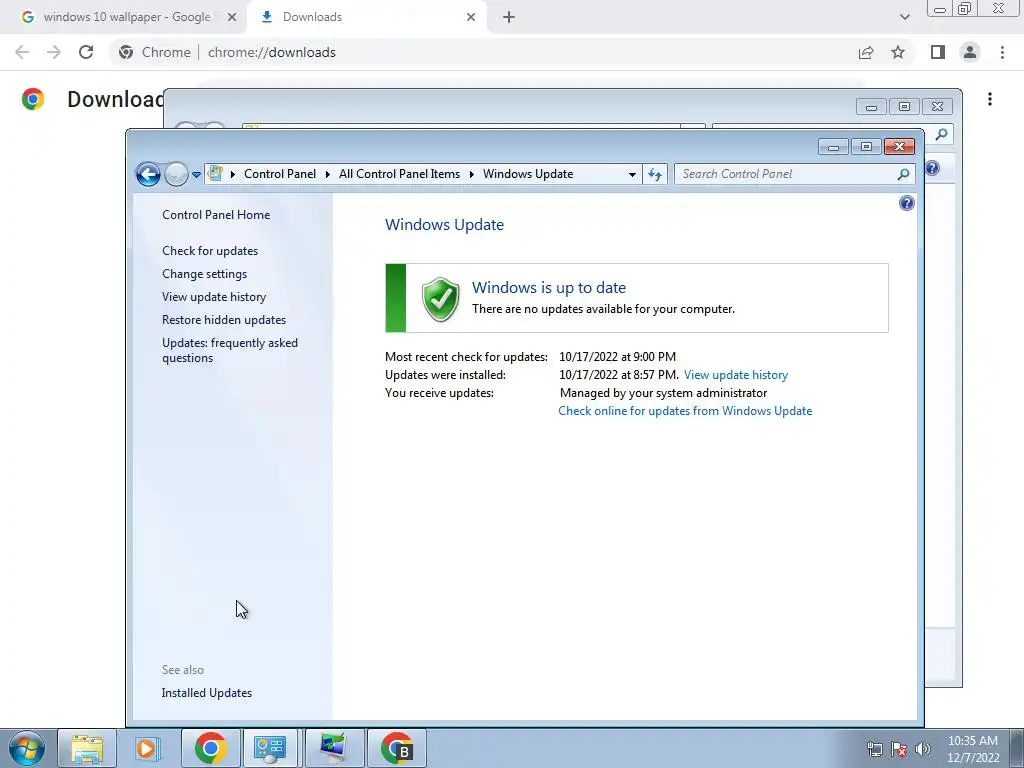Click Chrome forward navigation arrow
The image size is (1024, 768).
54,52
